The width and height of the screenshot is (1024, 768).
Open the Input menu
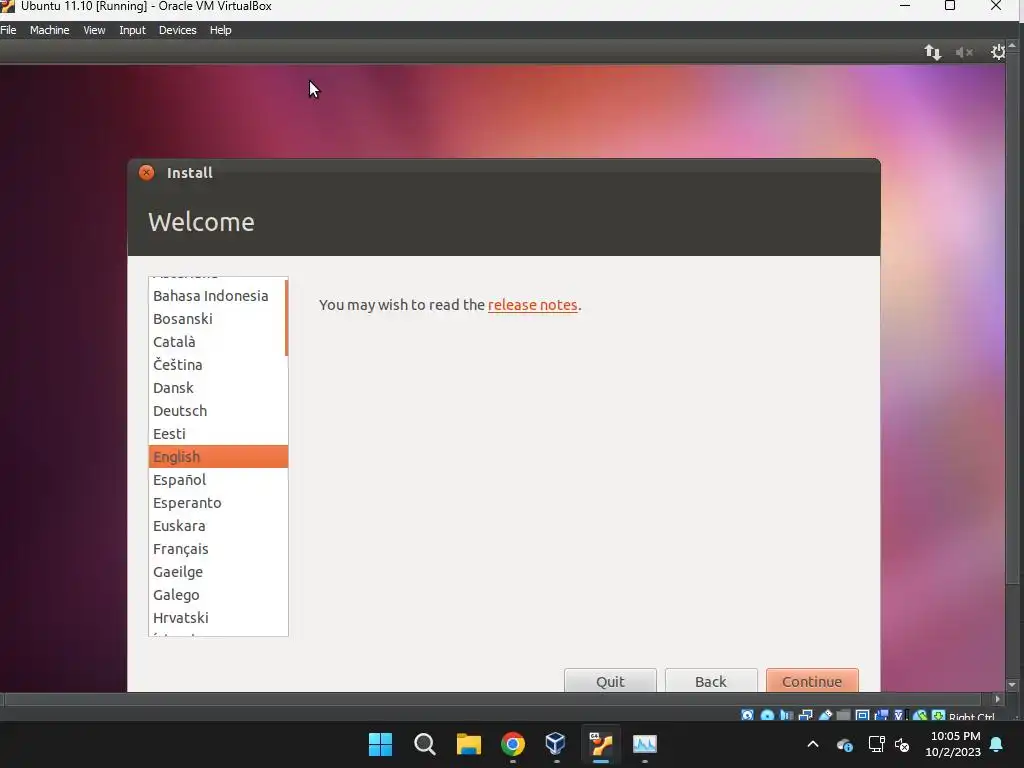pyautogui.click(x=133, y=30)
